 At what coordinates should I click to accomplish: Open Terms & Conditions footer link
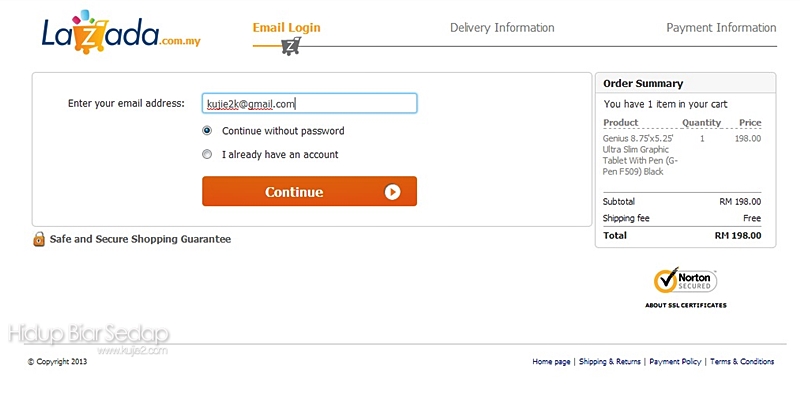click(742, 362)
